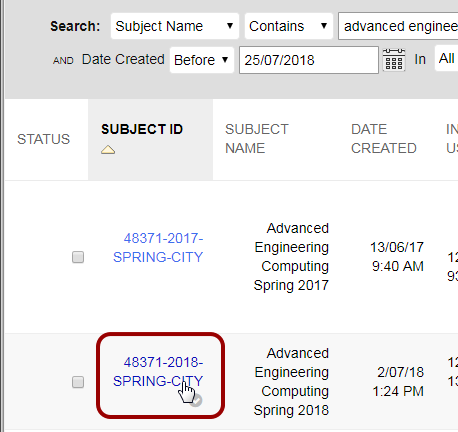Viewport: 458px width, 432px height.
Task: Tick the checkbox for 48371-2017-SPRING-CITY
Action: pyautogui.click(x=78, y=257)
